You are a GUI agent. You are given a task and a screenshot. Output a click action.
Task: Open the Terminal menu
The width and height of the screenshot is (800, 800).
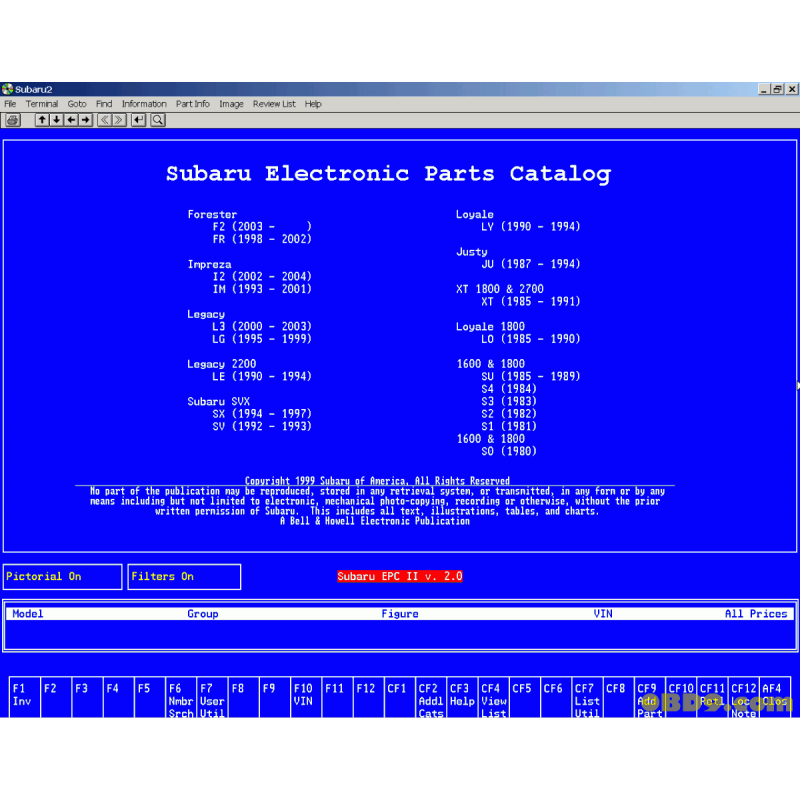point(42,104)
